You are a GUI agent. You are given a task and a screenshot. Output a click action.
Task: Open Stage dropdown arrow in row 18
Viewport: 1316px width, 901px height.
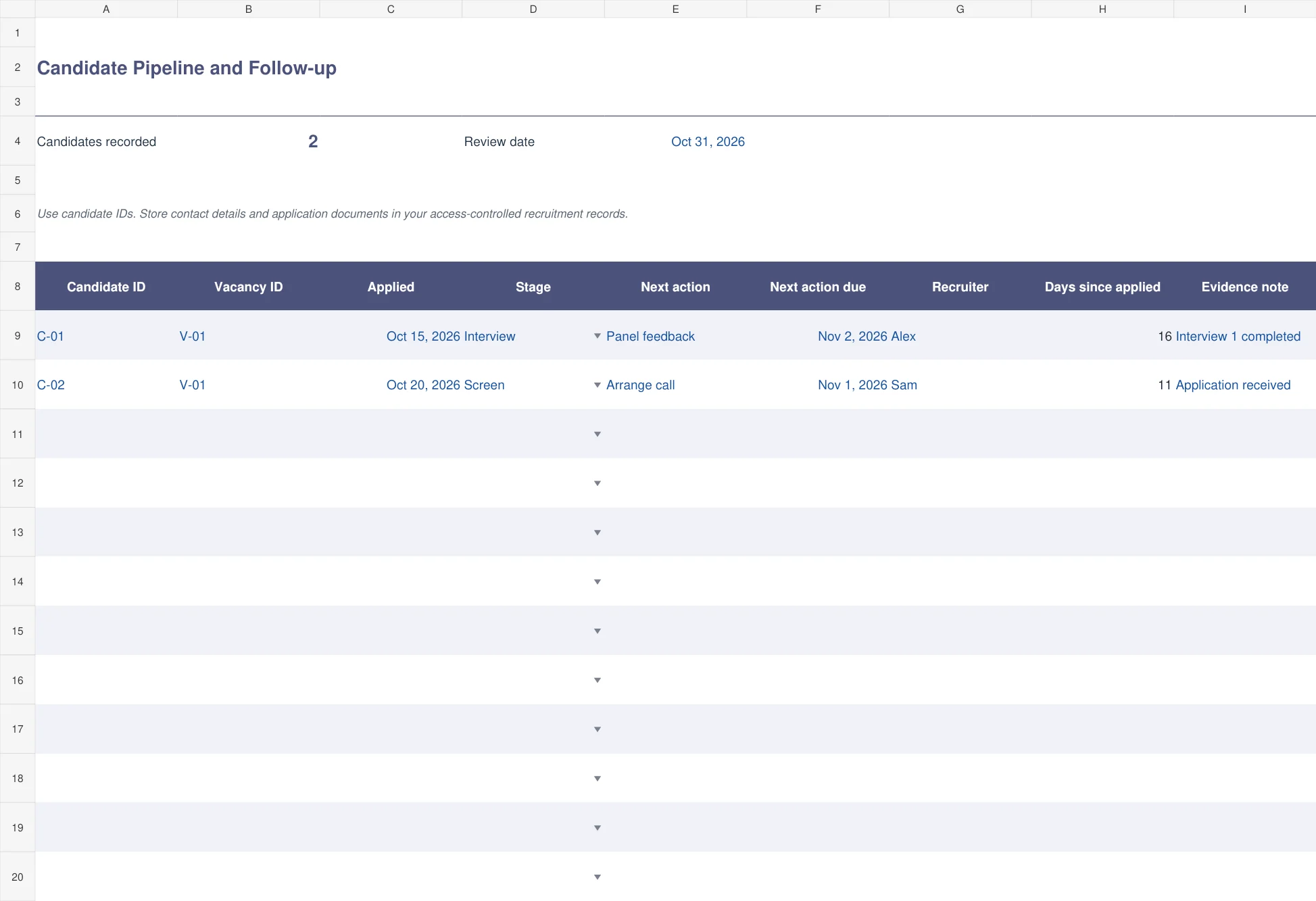pos(597,779)
